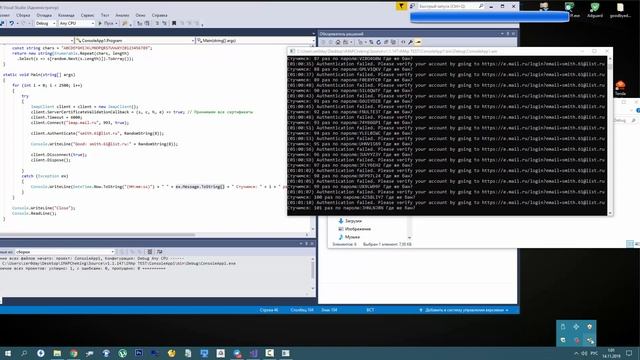Click the taskbar clock and date
The width and height of the screenshot is (640, 360).
click(611, 353)
